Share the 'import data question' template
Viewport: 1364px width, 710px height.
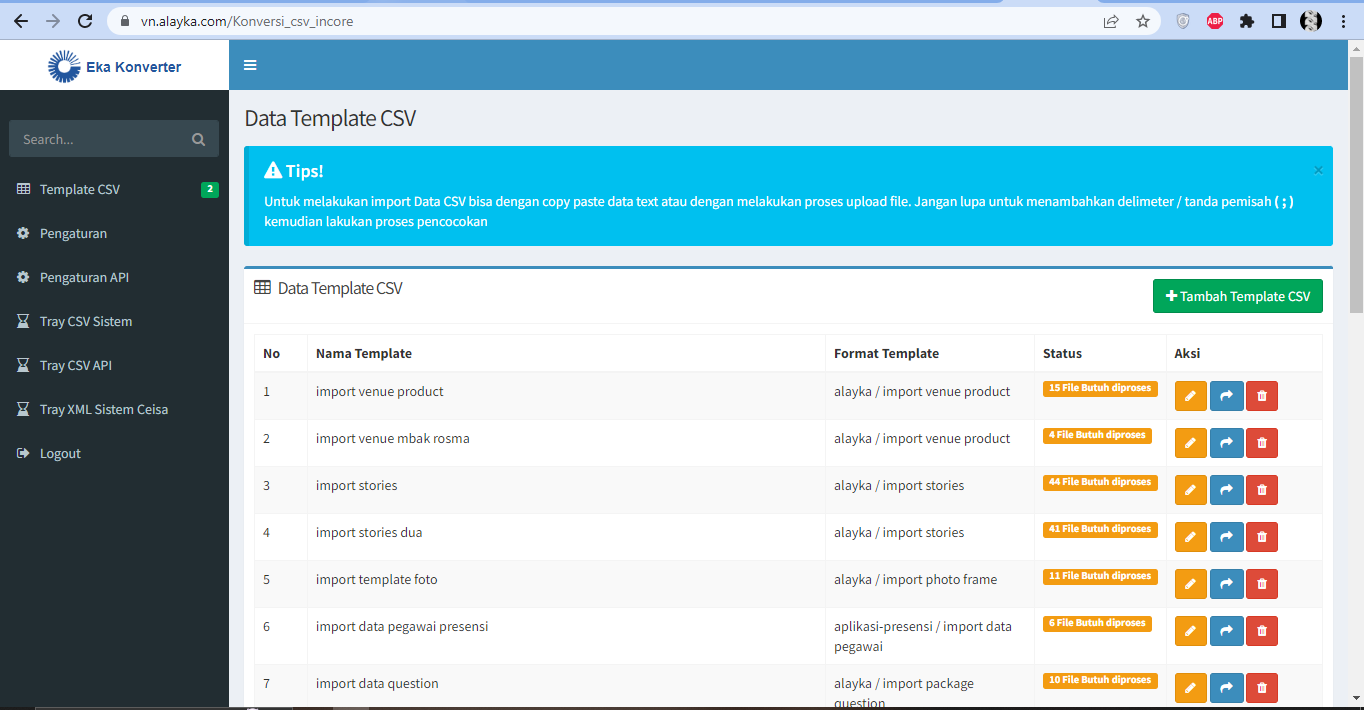[x=1226, y=688]
